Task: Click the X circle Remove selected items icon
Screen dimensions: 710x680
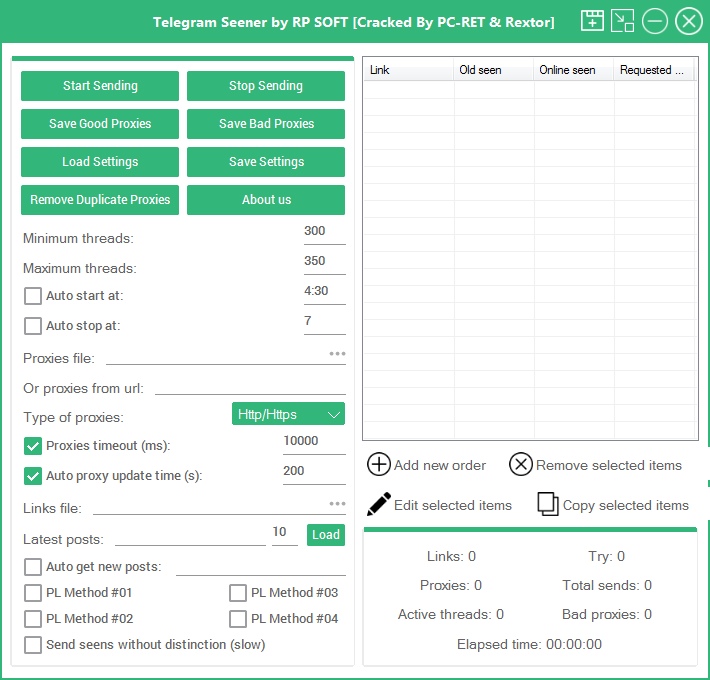Action: 521,464
